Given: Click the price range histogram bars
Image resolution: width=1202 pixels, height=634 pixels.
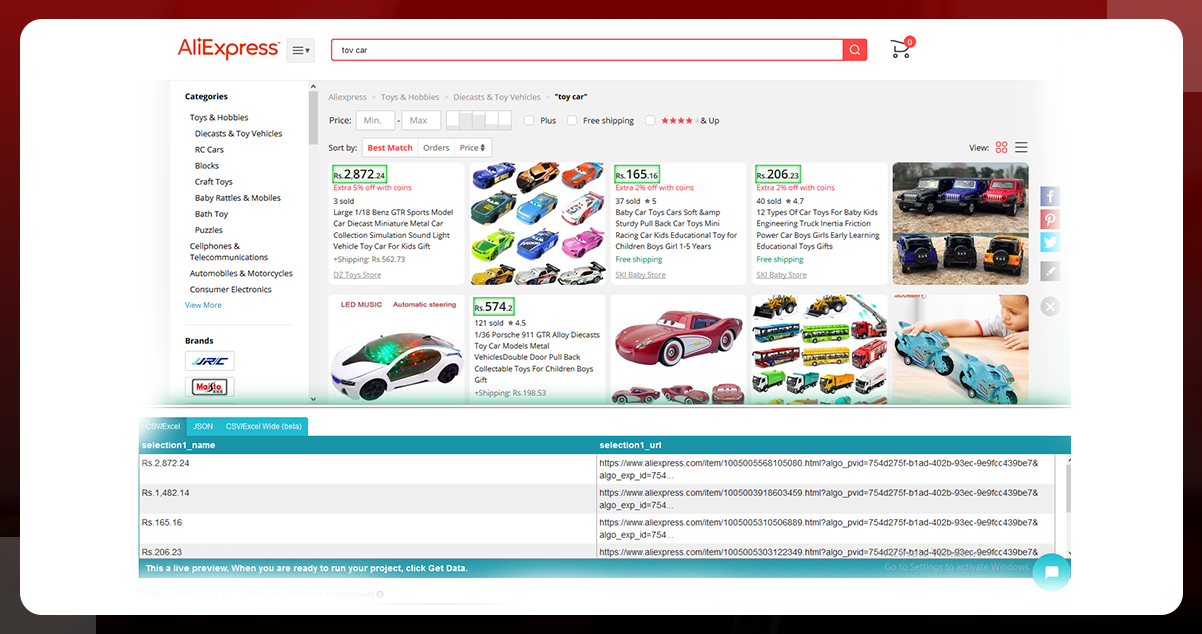Looking at the screenshot, I should (x=478, y=120).
